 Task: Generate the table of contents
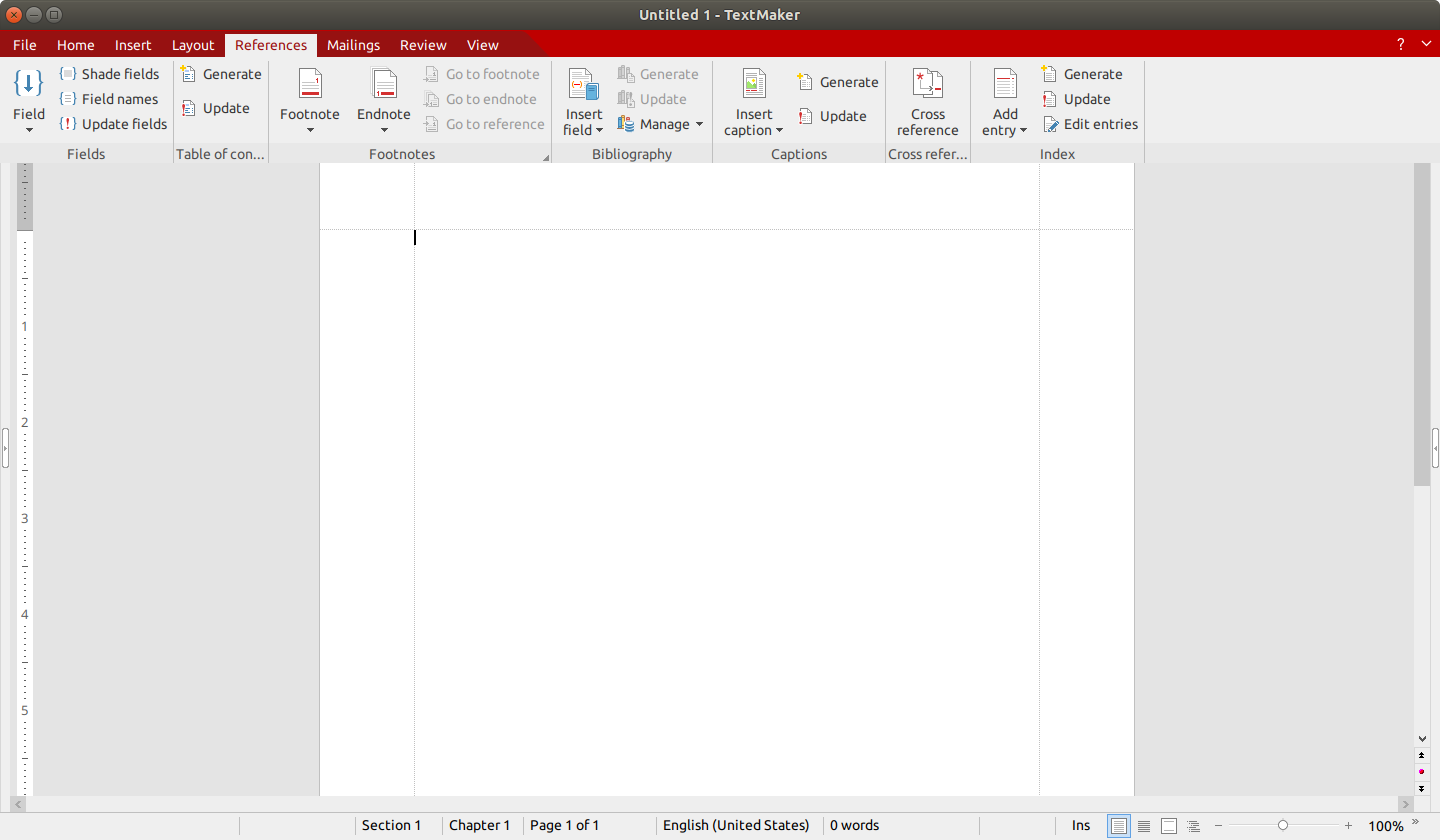pyautogui.click(x=221, y=74)
